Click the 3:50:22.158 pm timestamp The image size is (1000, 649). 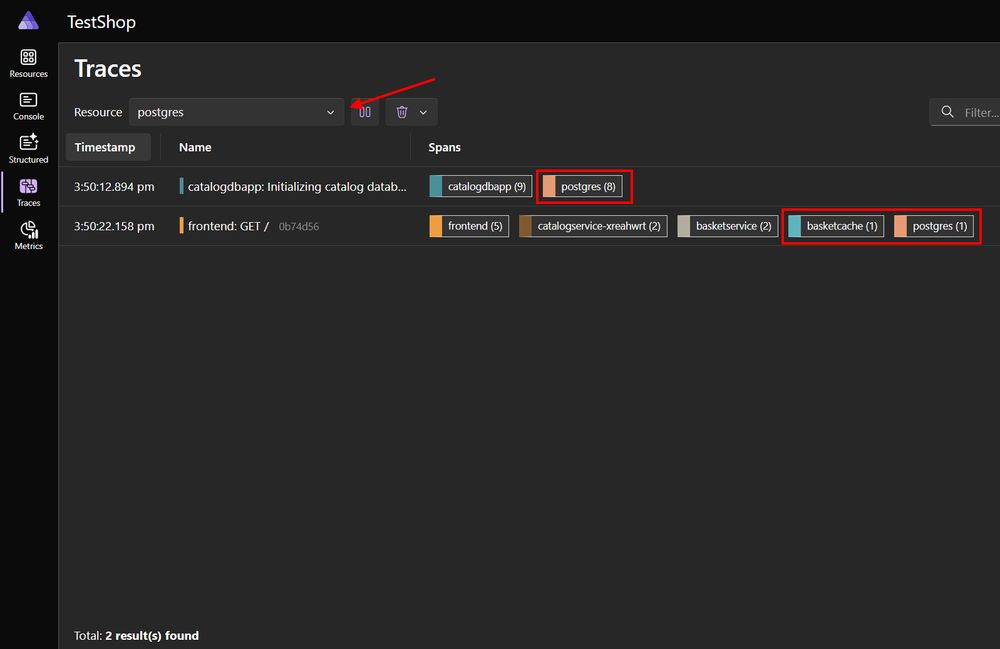tap(114, 226)
